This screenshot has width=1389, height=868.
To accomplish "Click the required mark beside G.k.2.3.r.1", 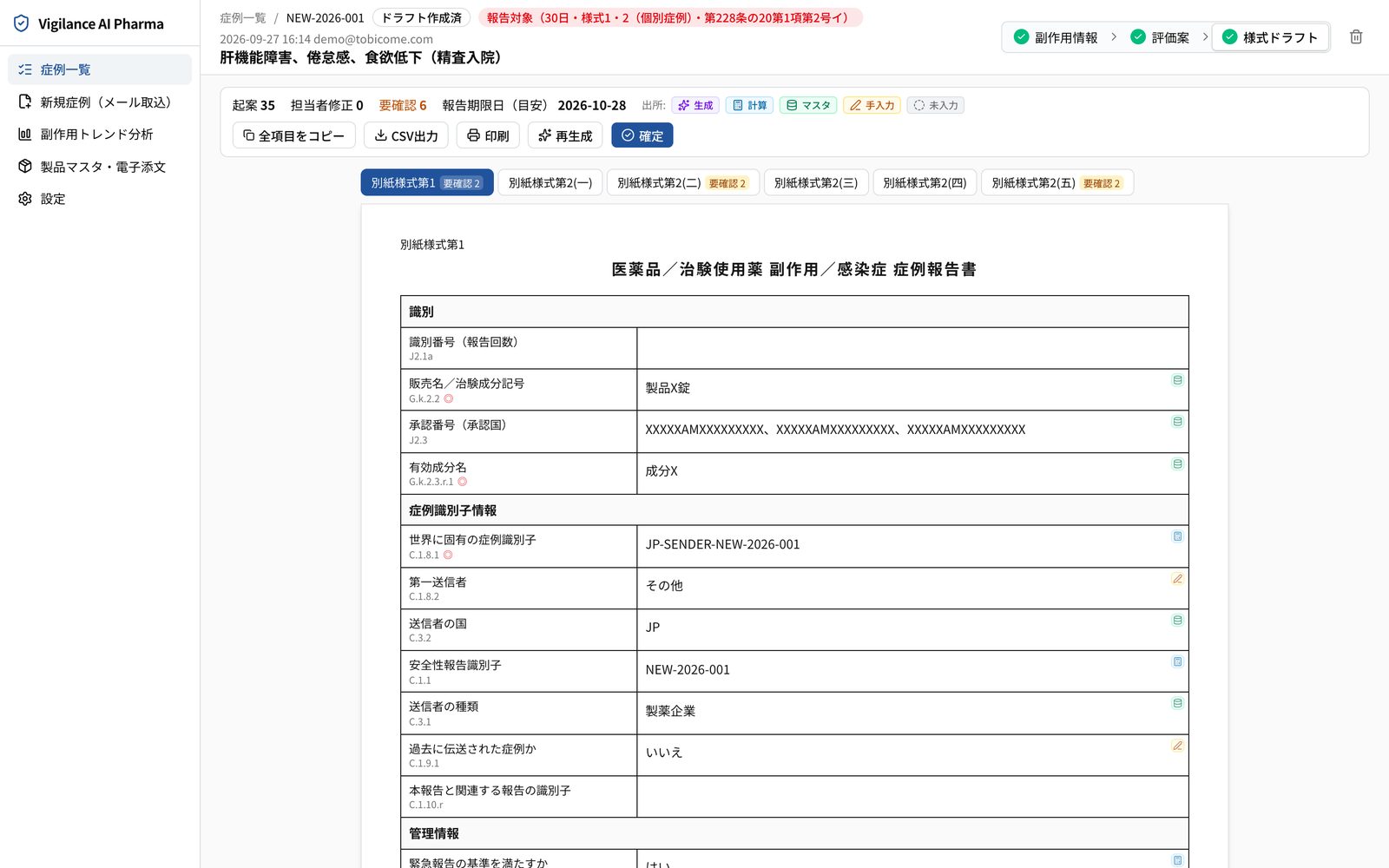I will tap(463, 482).
